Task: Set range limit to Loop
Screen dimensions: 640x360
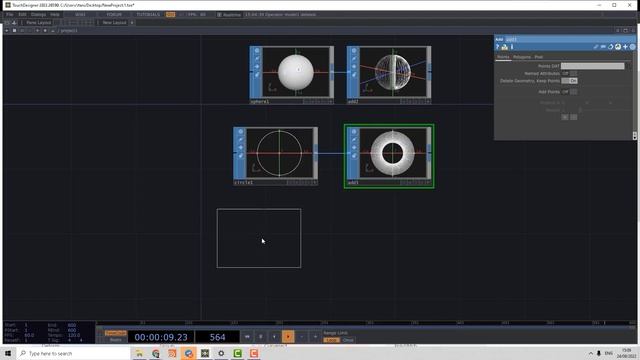Action: [x=331, y=340]
